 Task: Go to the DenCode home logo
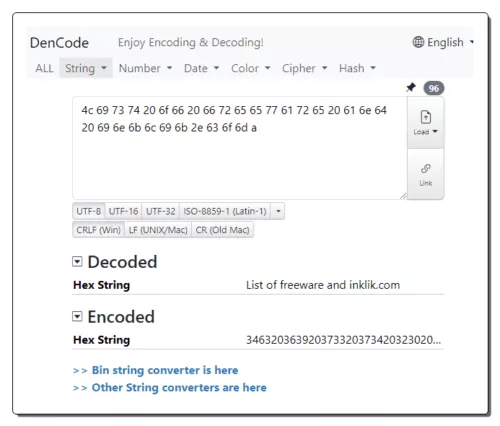tap(59, 43)
